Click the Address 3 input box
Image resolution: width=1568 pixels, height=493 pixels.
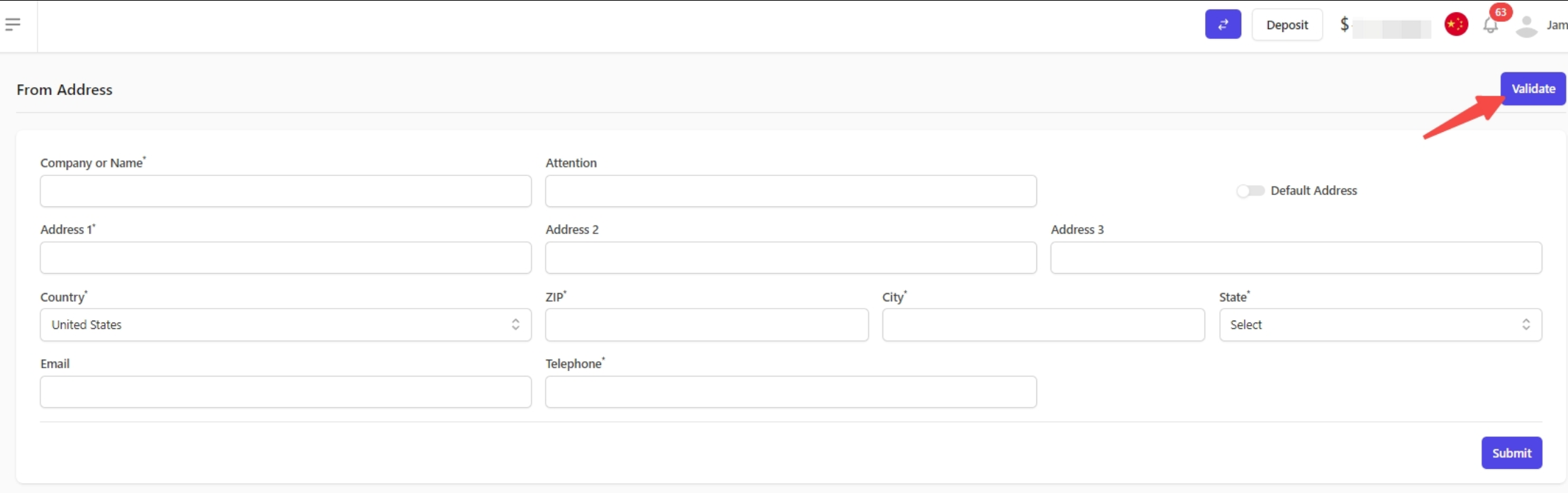pyautogui.click(x=1296, y=257)
